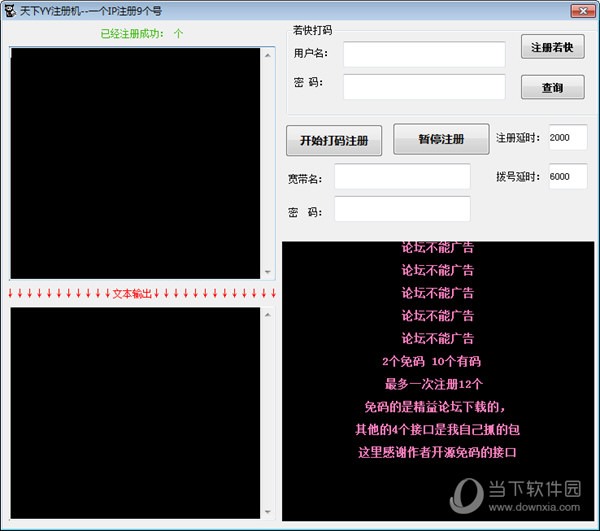The image size is (600, 531).
Task: Click the 宽带名 label
Action: point(305,179)
